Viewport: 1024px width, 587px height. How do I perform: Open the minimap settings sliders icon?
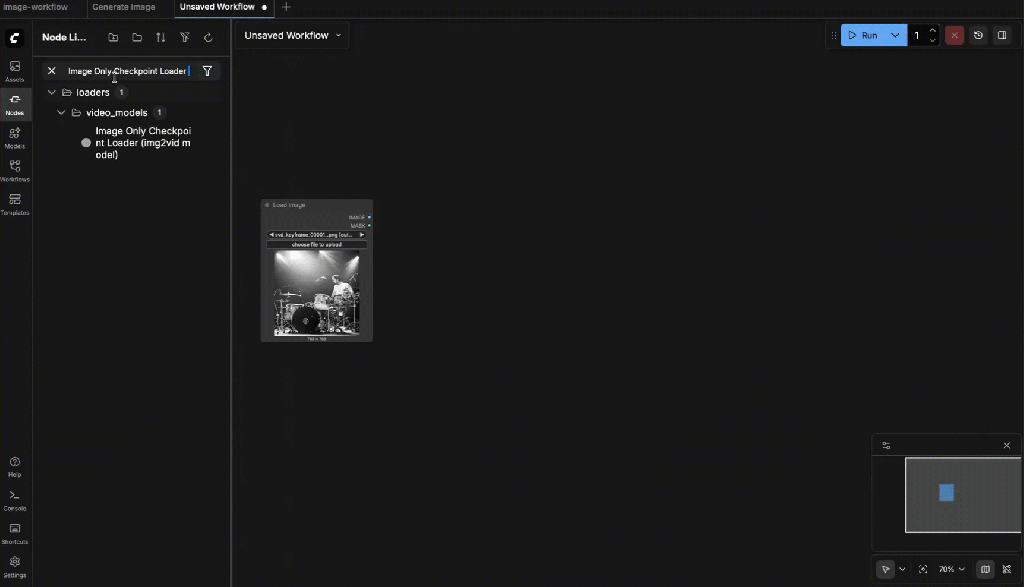(x=886, y=445)
